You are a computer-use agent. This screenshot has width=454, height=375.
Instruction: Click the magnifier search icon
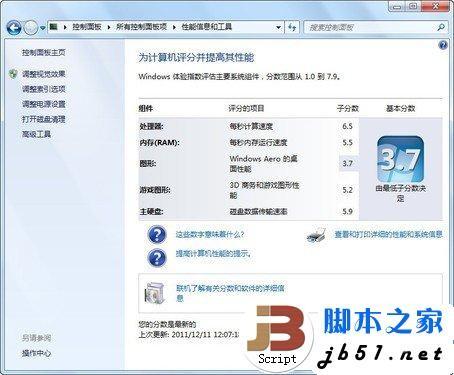tap(441, 27)
